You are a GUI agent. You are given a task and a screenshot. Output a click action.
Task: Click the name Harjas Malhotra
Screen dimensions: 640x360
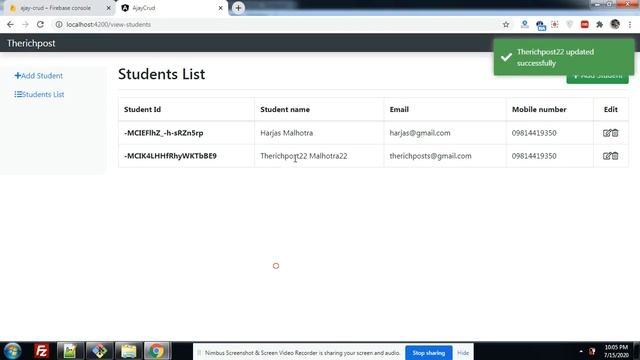(287, 133)
